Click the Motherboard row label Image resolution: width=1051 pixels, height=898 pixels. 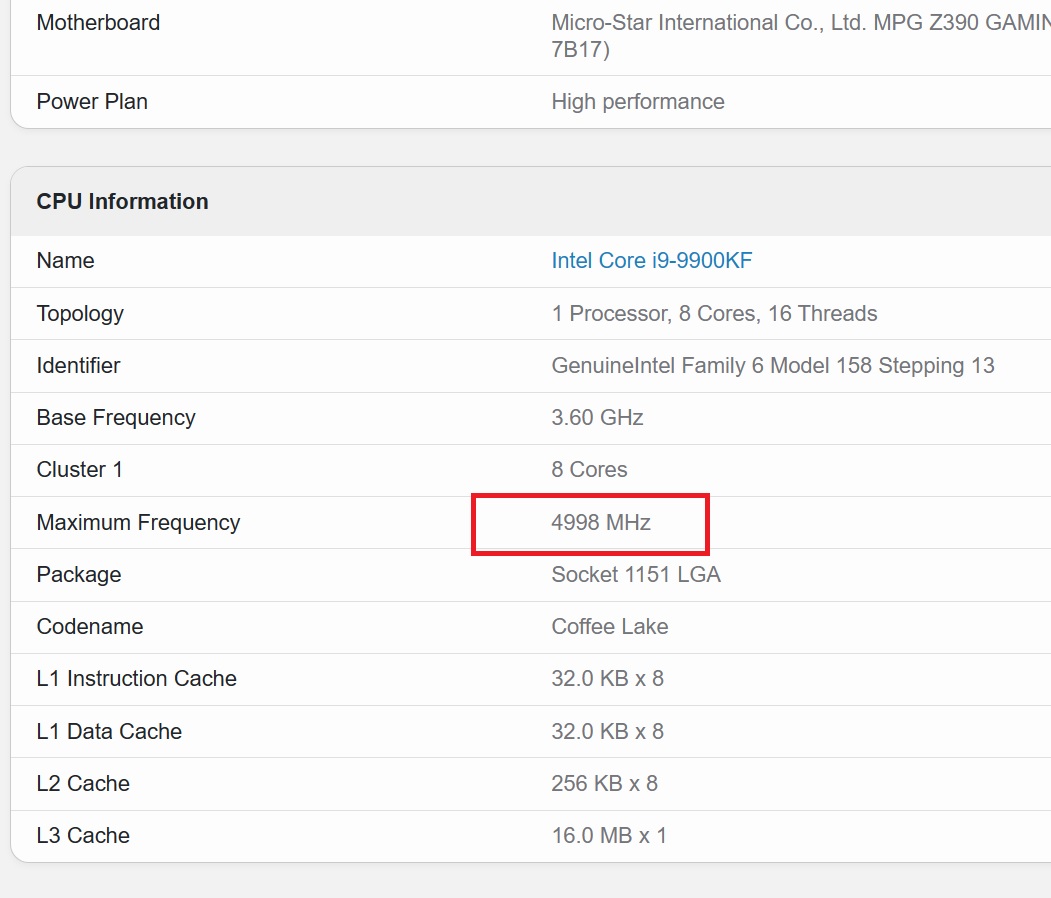coord(98,23)
